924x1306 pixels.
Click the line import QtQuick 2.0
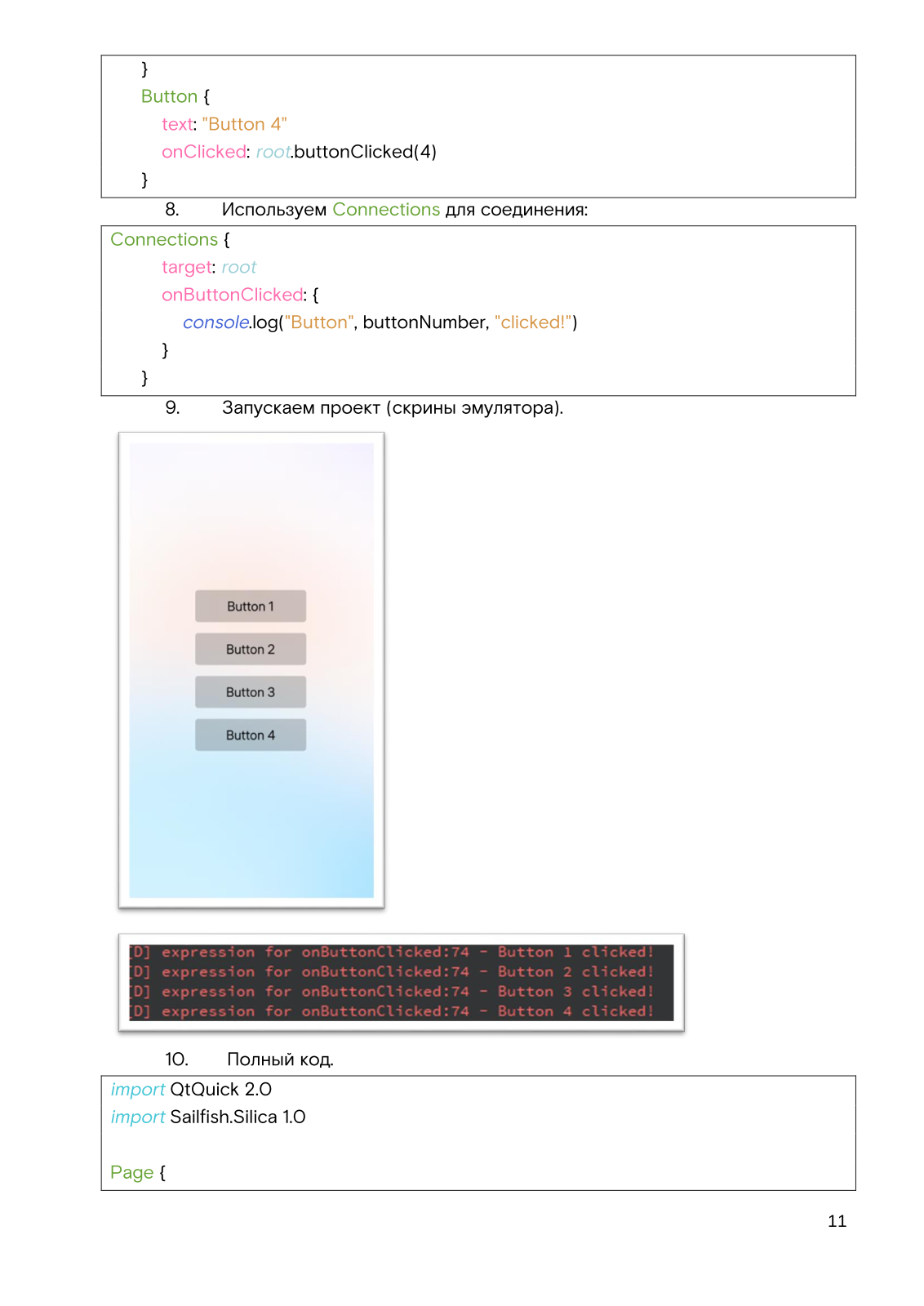(191, 1090)
